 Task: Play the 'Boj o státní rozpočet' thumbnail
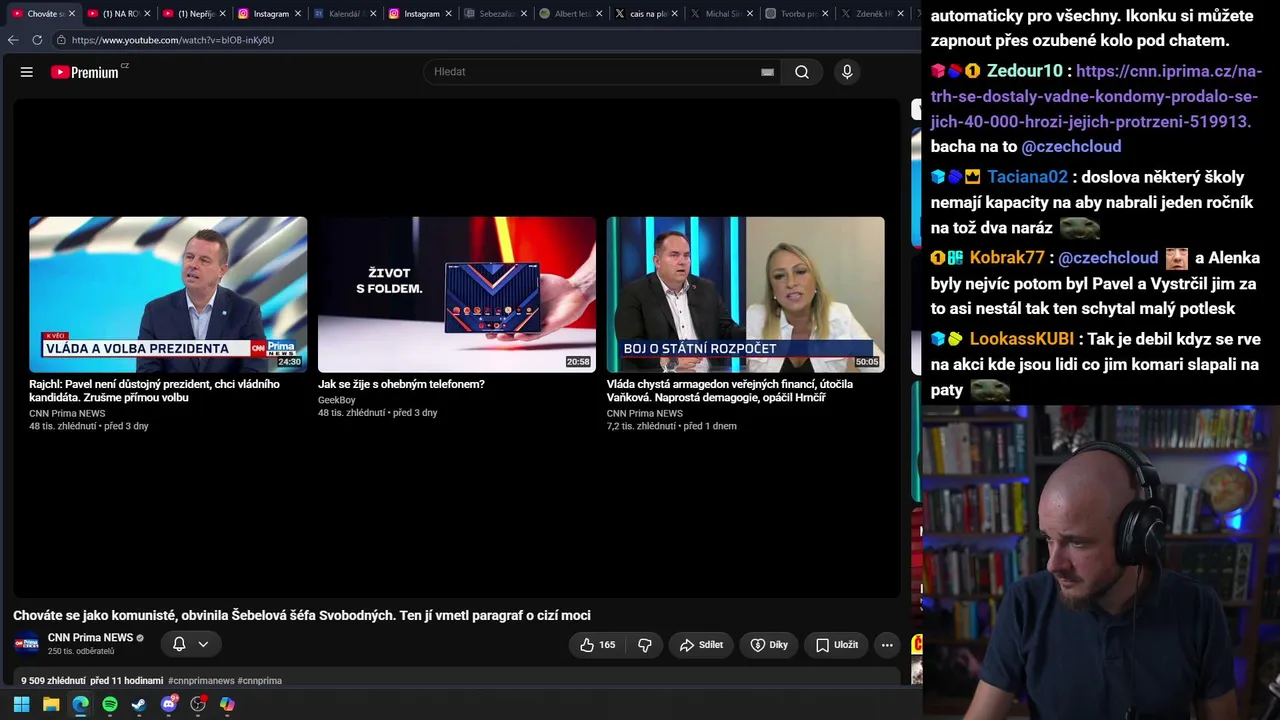pyautogui.click(x=746, y=295)
